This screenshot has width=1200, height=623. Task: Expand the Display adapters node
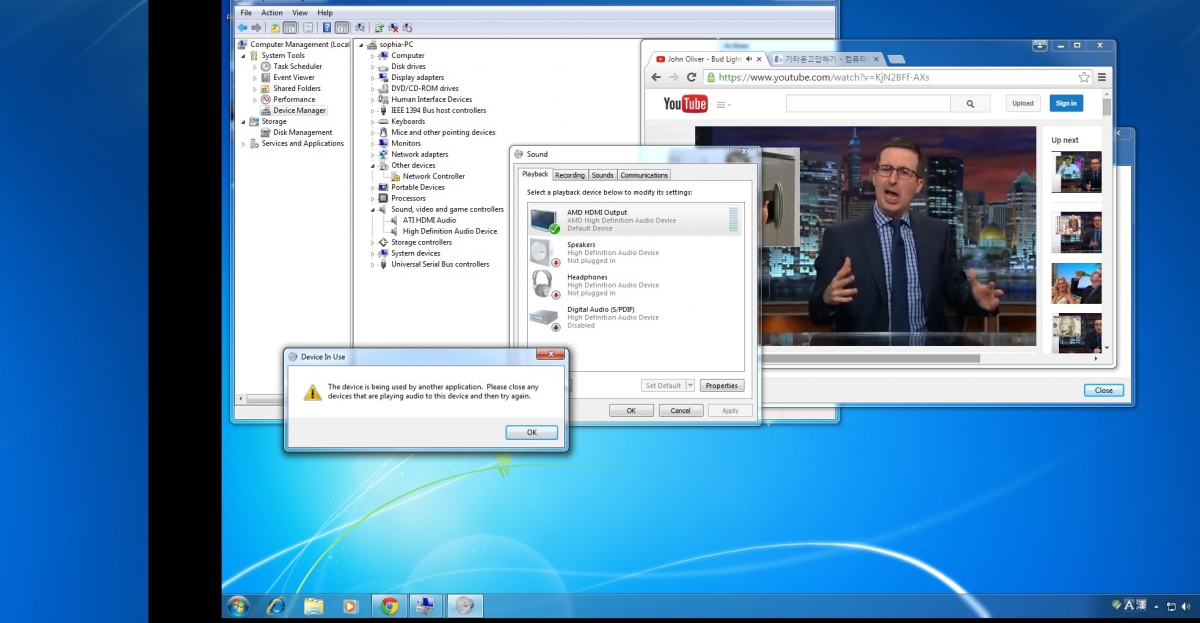[373, 77]
